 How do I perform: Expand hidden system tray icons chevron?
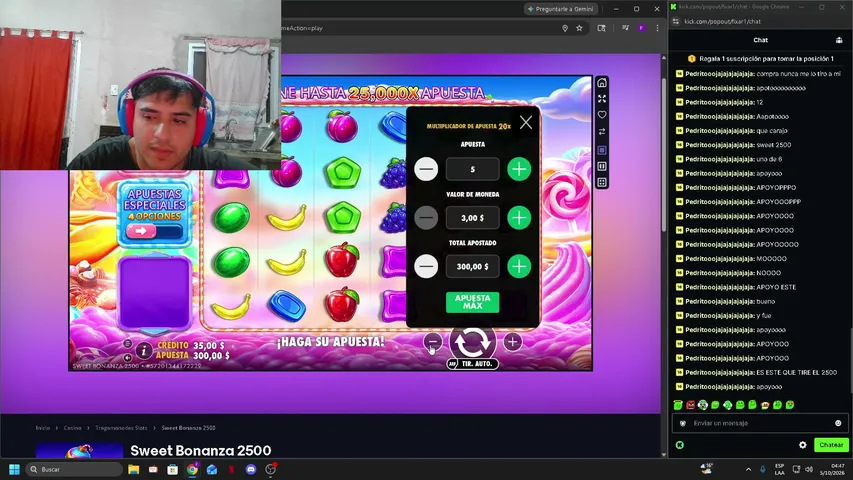pos(749,469)
